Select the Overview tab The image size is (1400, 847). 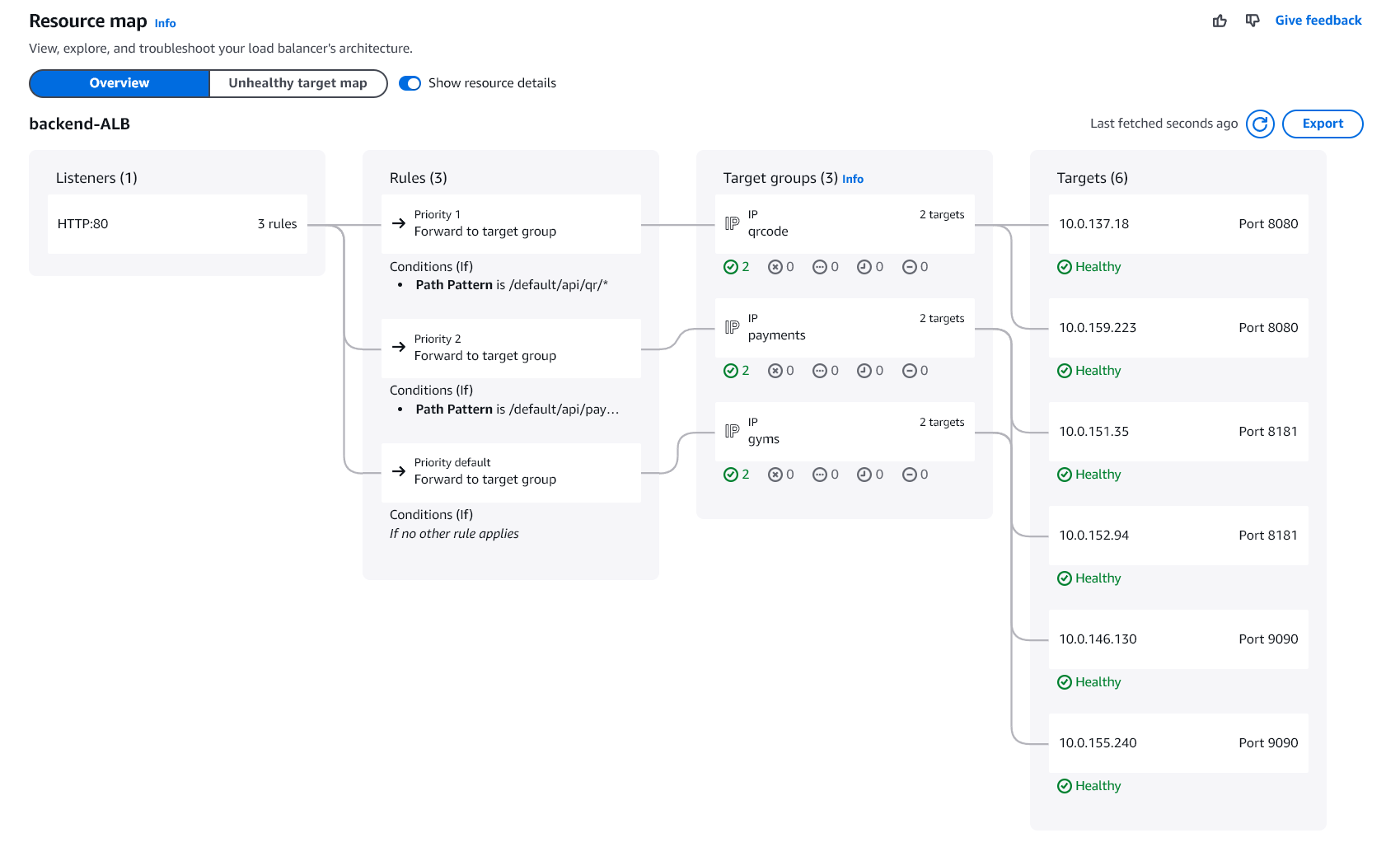(x=119, y=83)
